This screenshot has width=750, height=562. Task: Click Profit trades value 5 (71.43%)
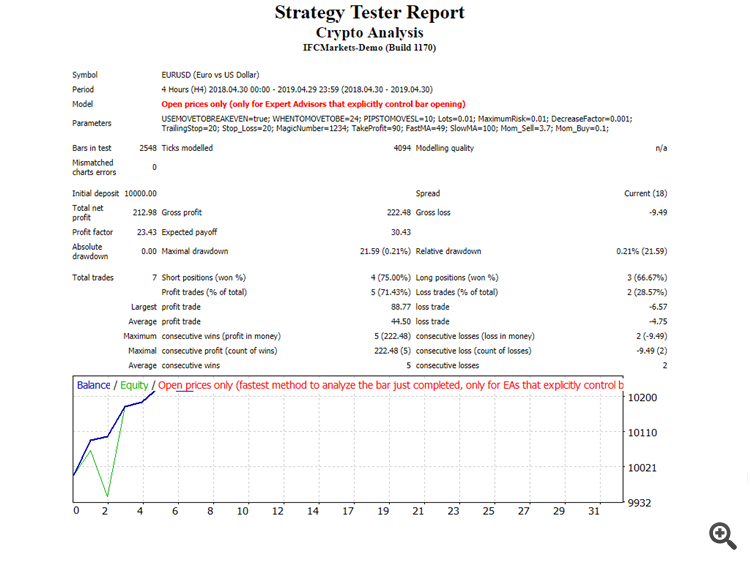pos(391,293)
